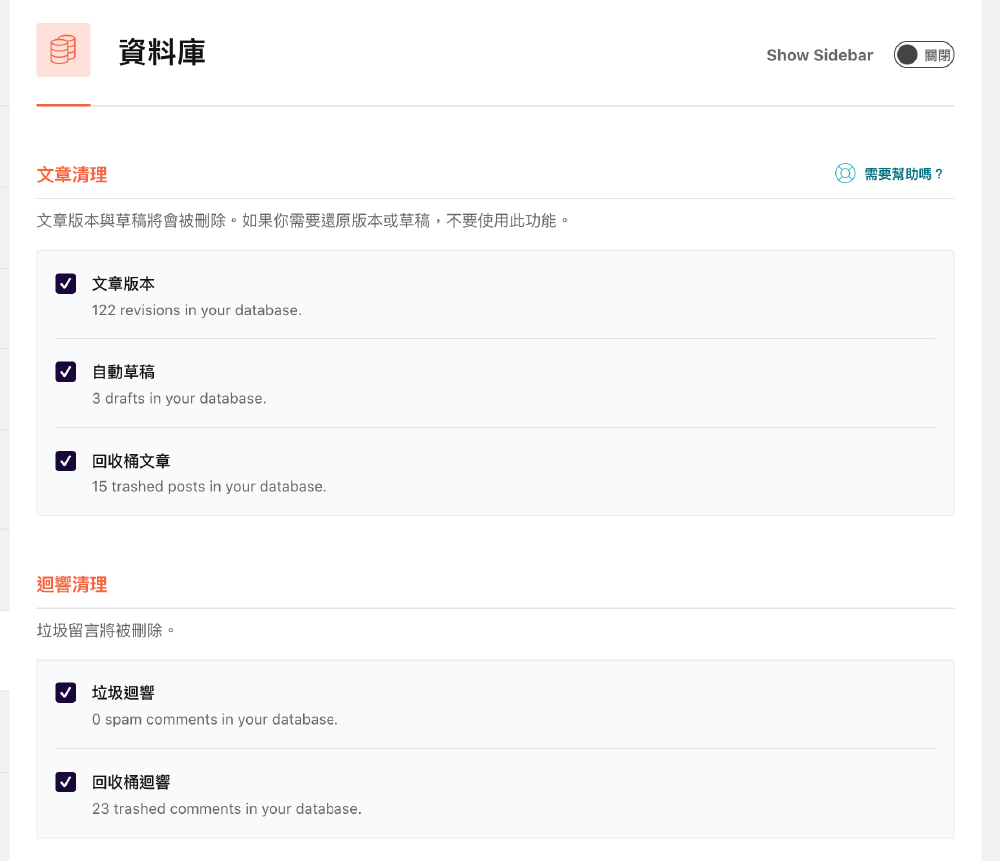Uncheck the 回收桶迴響 trashed comments checkbox
The height and width of the screenshot is (861, 1000).
click(x=65, y=782)
